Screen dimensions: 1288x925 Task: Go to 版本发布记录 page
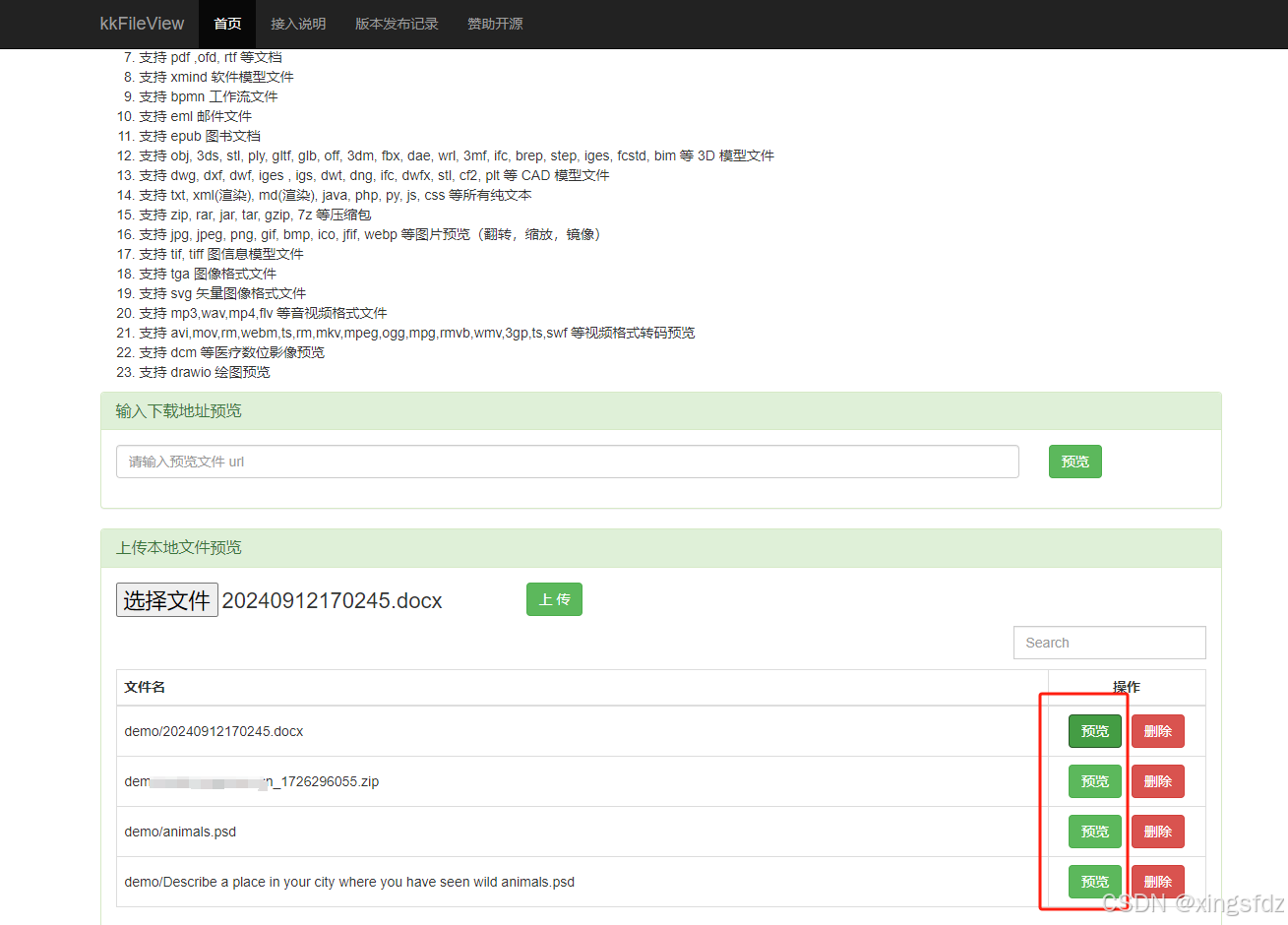pyautogui.click(x=397, y=24)
